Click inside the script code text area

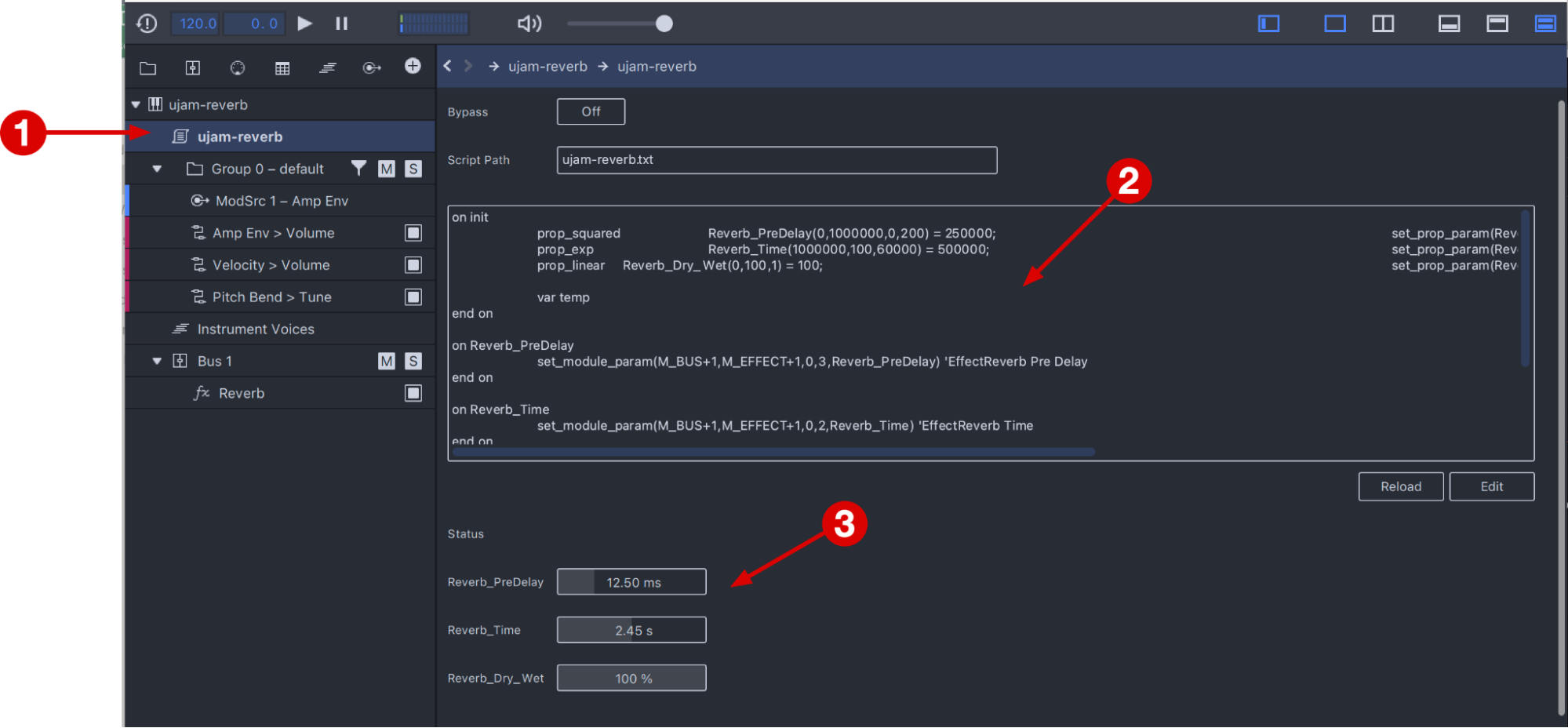click(991, 333)
